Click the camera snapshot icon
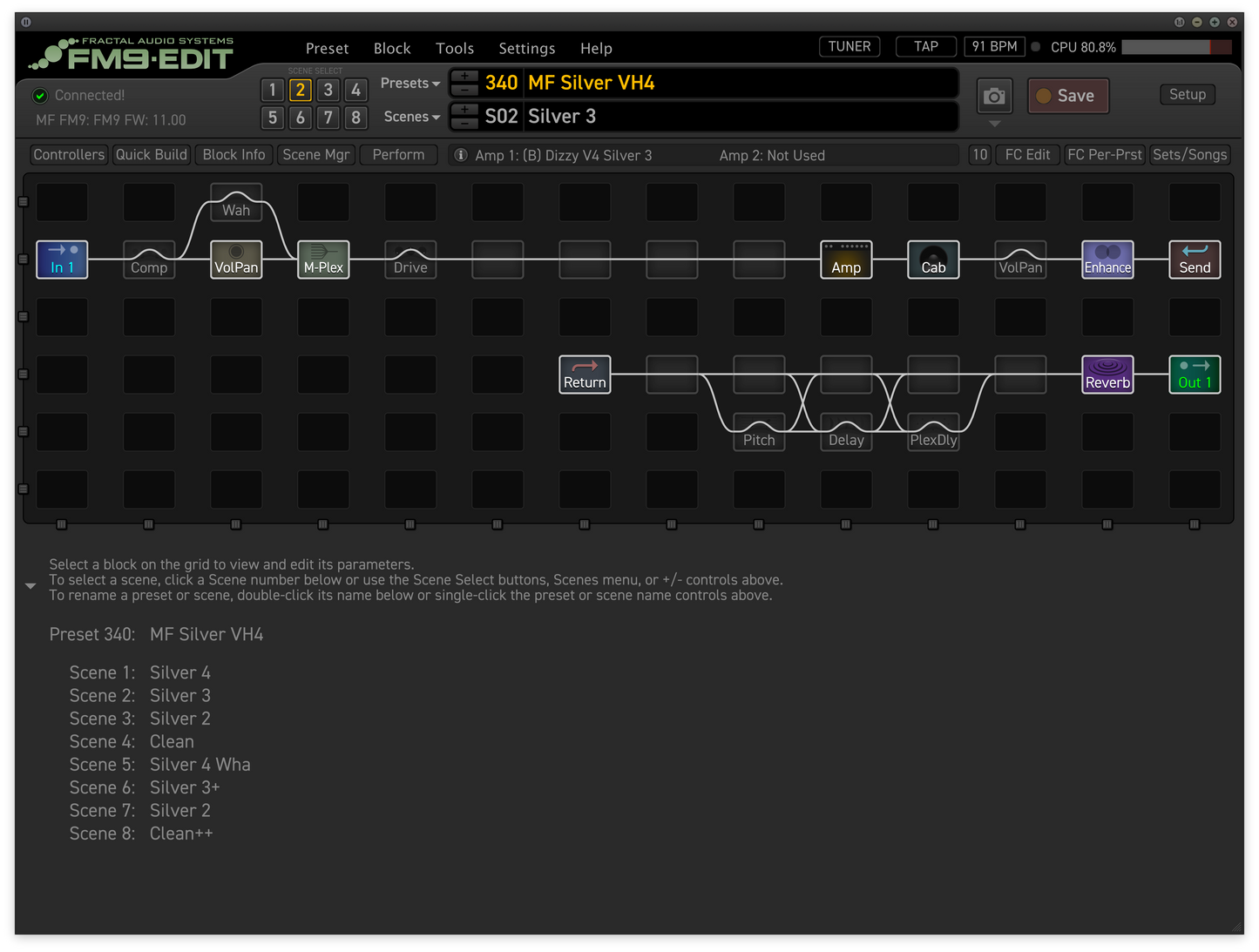 [994, 96]
